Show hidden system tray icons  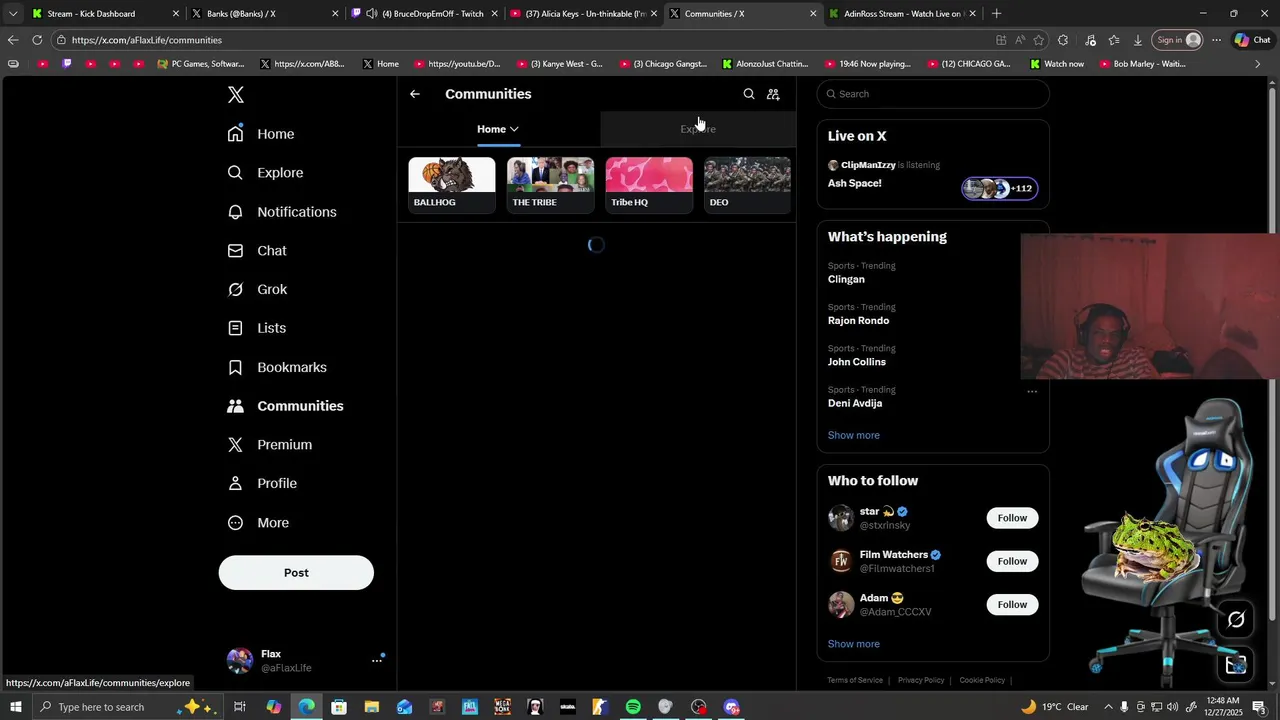click(x=1107, y=707)
